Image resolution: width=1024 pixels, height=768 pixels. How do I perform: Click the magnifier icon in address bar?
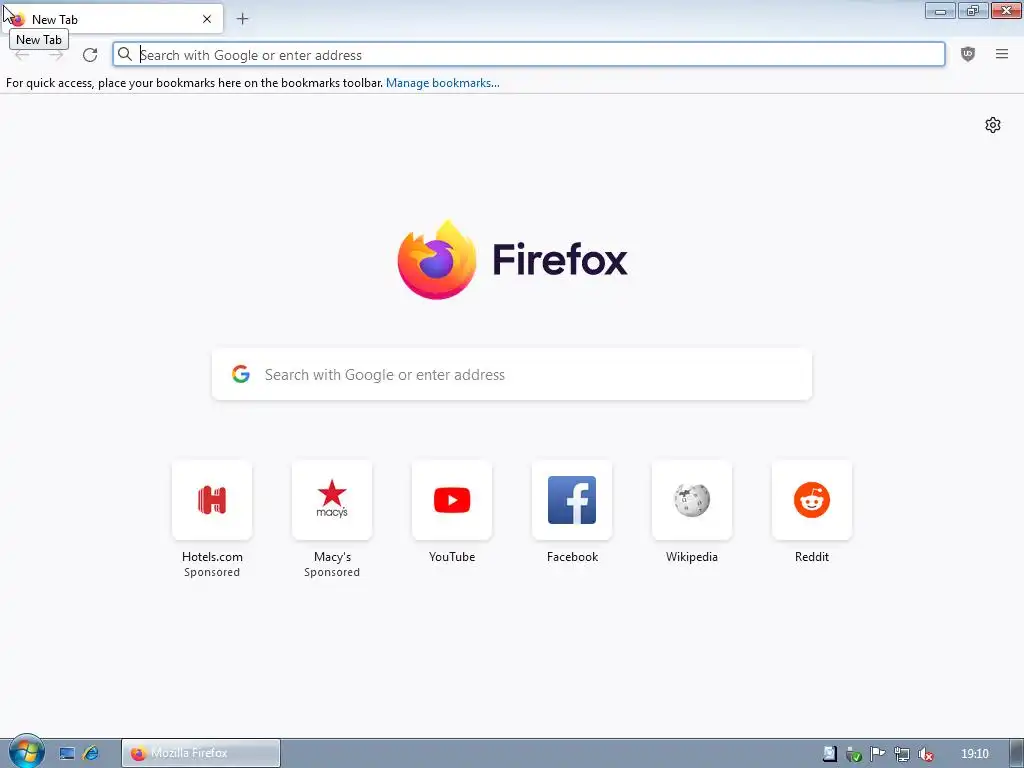(x=125, y=55)
